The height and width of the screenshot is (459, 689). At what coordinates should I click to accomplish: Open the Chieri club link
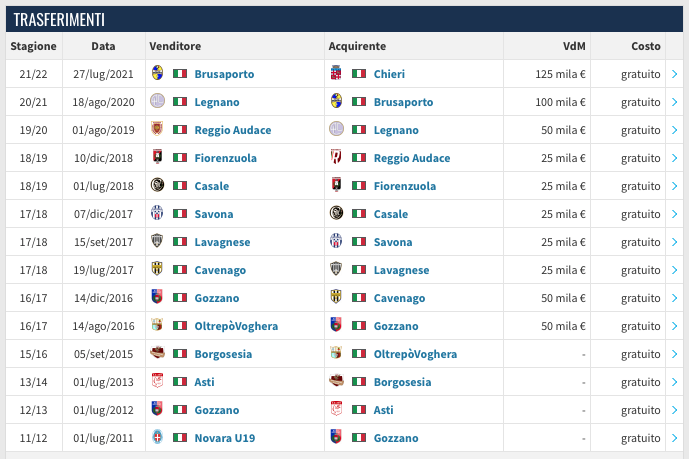click(389, 74)
